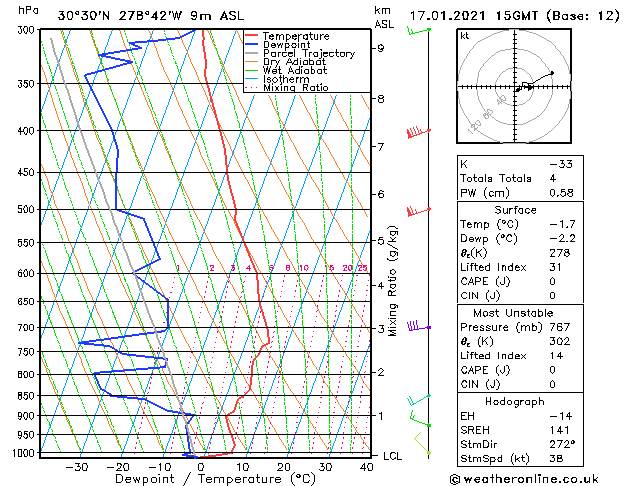Click the 'Most Unstable' section header

click(513, 313)
